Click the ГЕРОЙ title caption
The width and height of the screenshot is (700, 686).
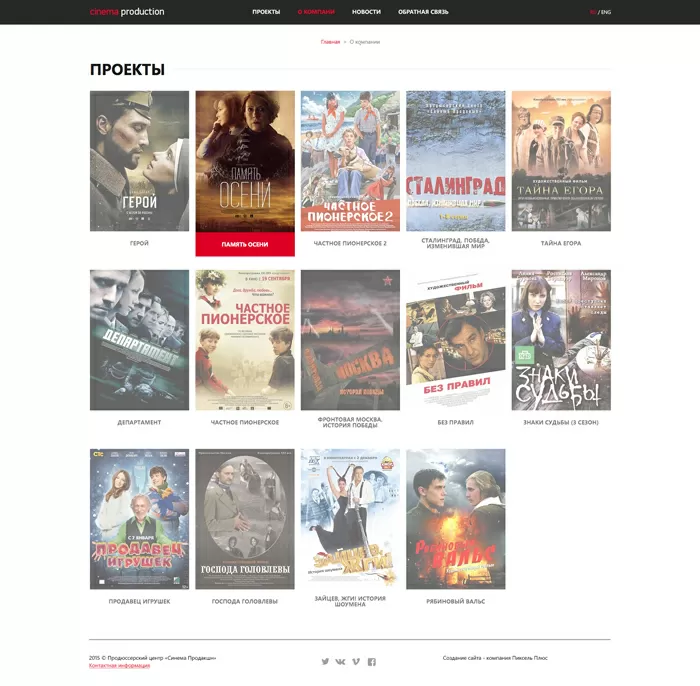139,243
